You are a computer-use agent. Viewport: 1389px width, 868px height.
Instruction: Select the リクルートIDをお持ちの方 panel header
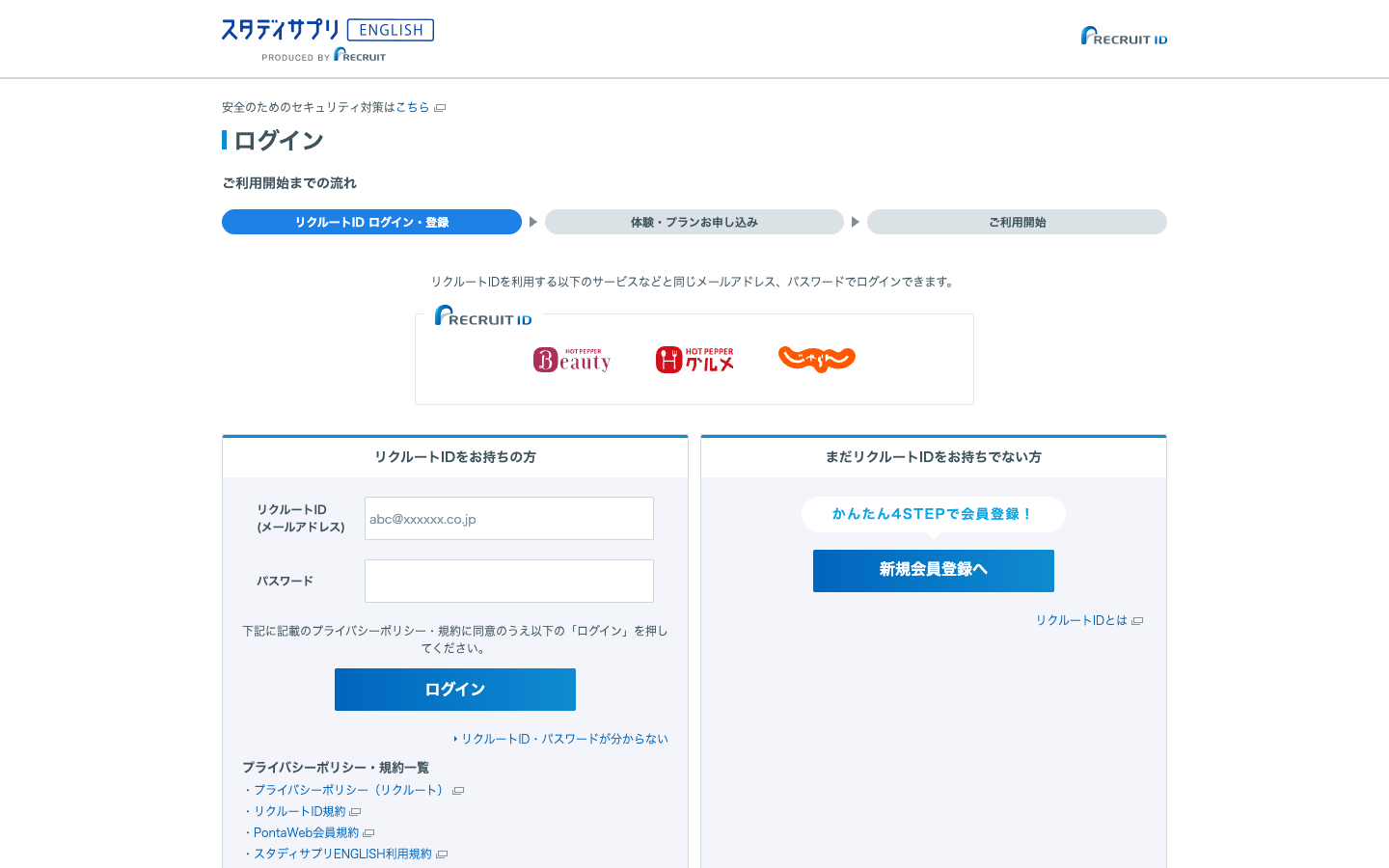pos(455,457)
